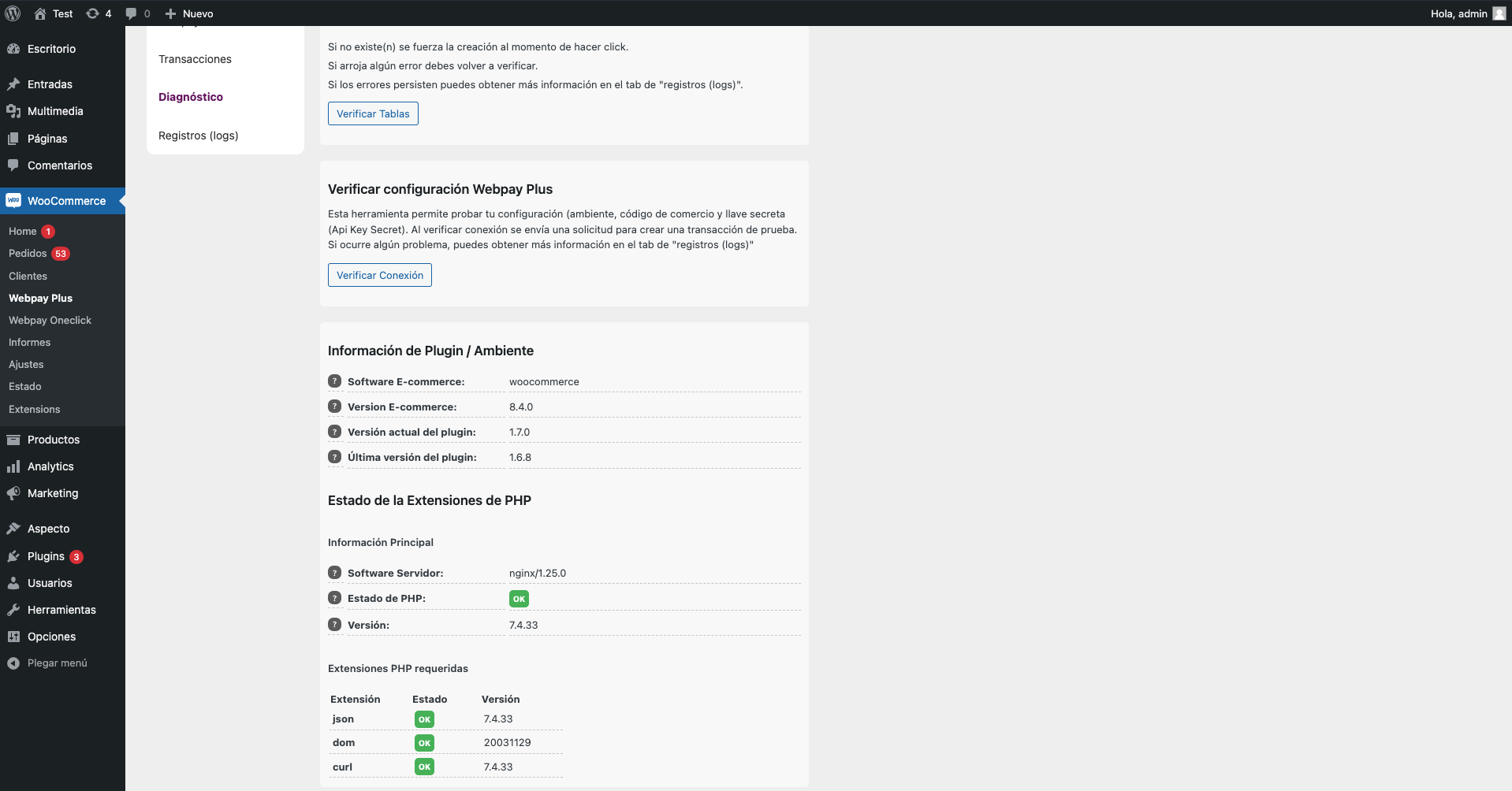Click the Verificar Tablas button
This screenshot has height=791, width=1512.
coord(373,113)
